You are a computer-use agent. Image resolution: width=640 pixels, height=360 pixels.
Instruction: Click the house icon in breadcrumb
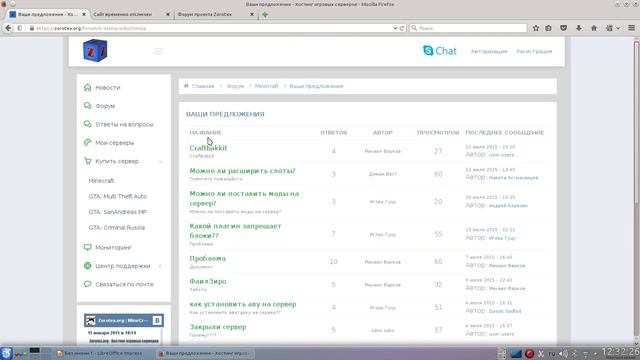(x=186, y=86)
